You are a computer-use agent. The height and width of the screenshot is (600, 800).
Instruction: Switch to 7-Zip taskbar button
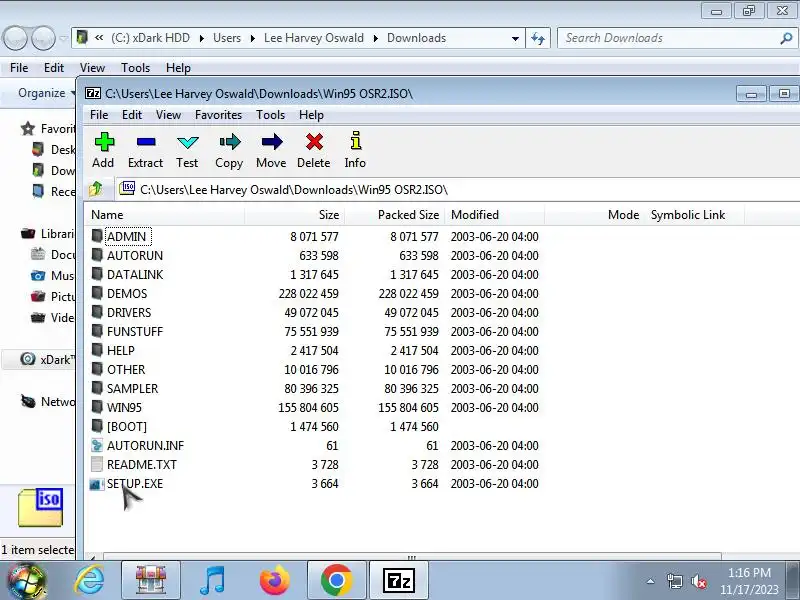(x=399, y=581)
